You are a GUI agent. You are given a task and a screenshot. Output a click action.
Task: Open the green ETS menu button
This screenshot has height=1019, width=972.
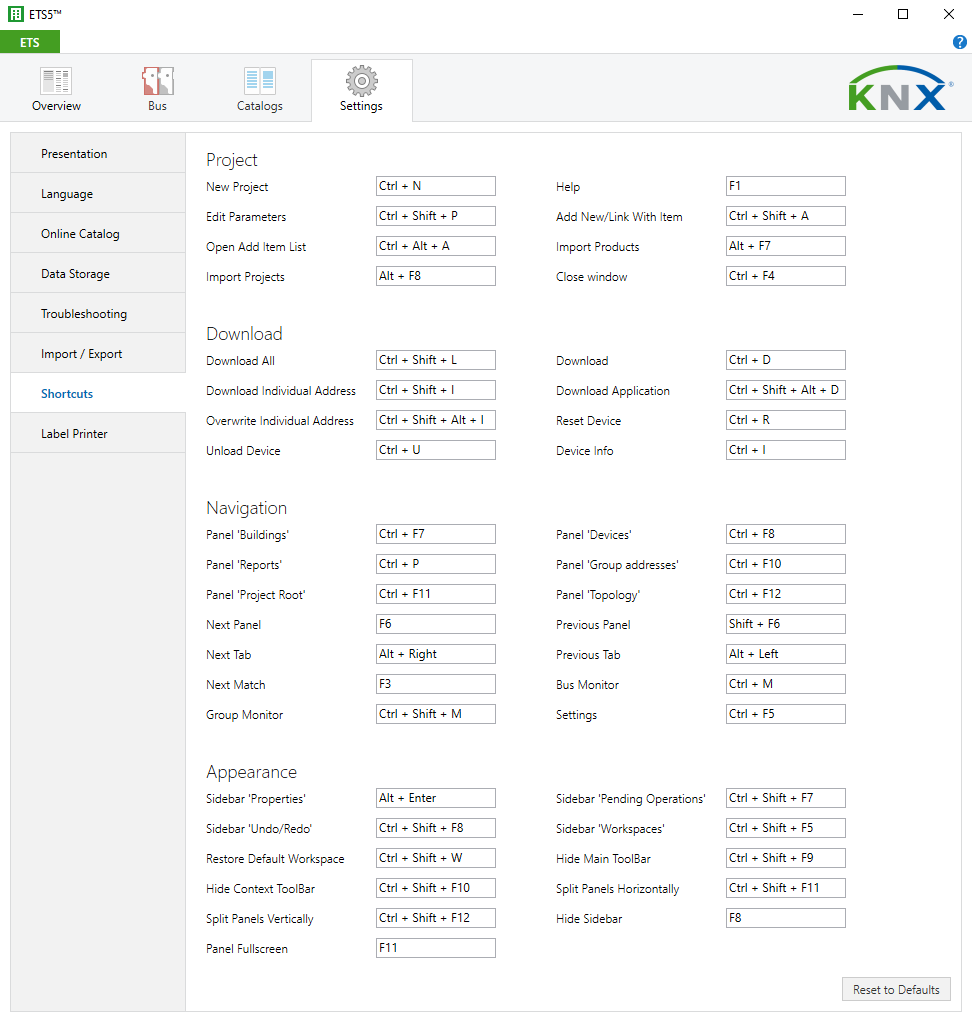30,42
